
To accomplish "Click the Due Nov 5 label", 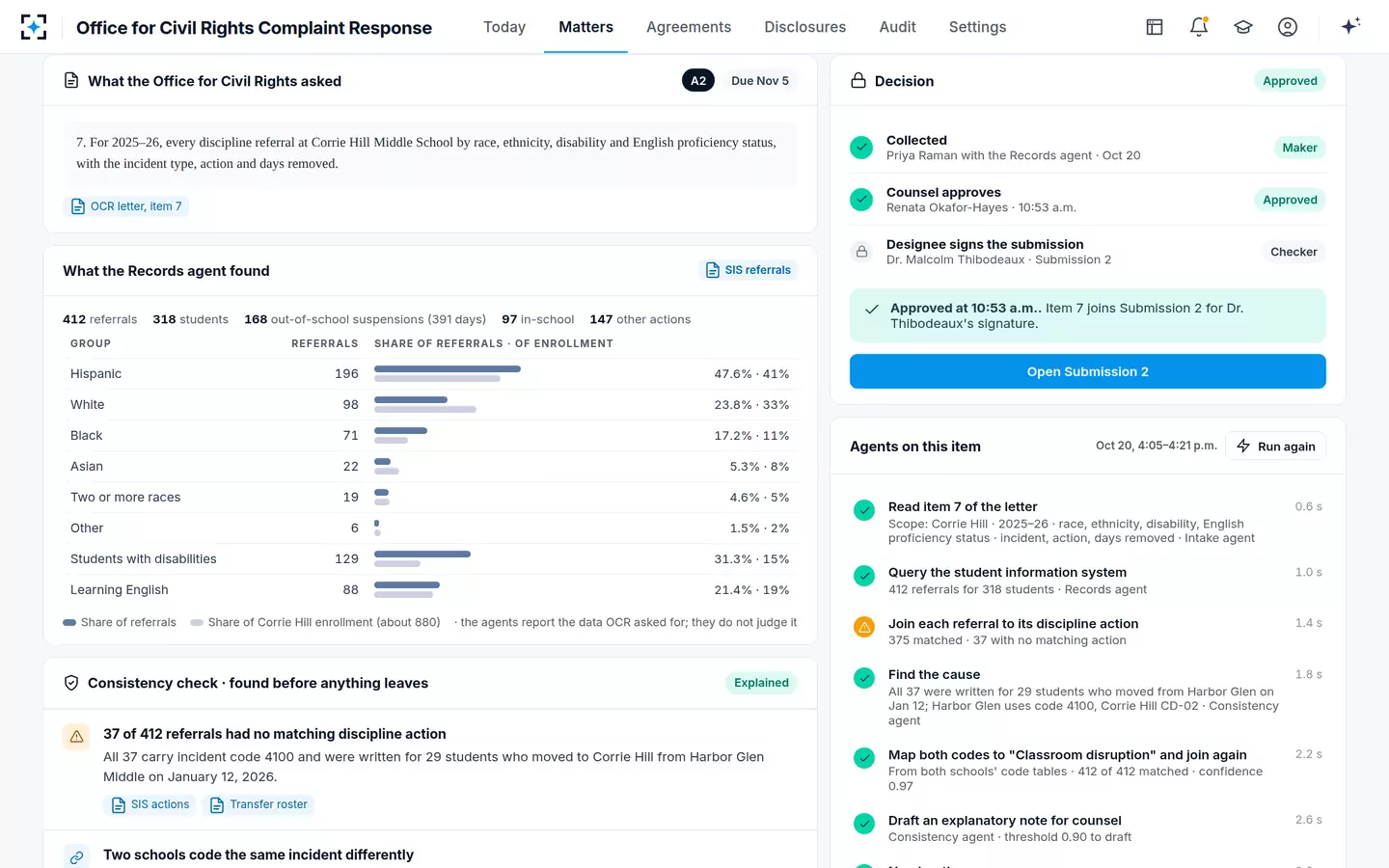I will (760, 81).
